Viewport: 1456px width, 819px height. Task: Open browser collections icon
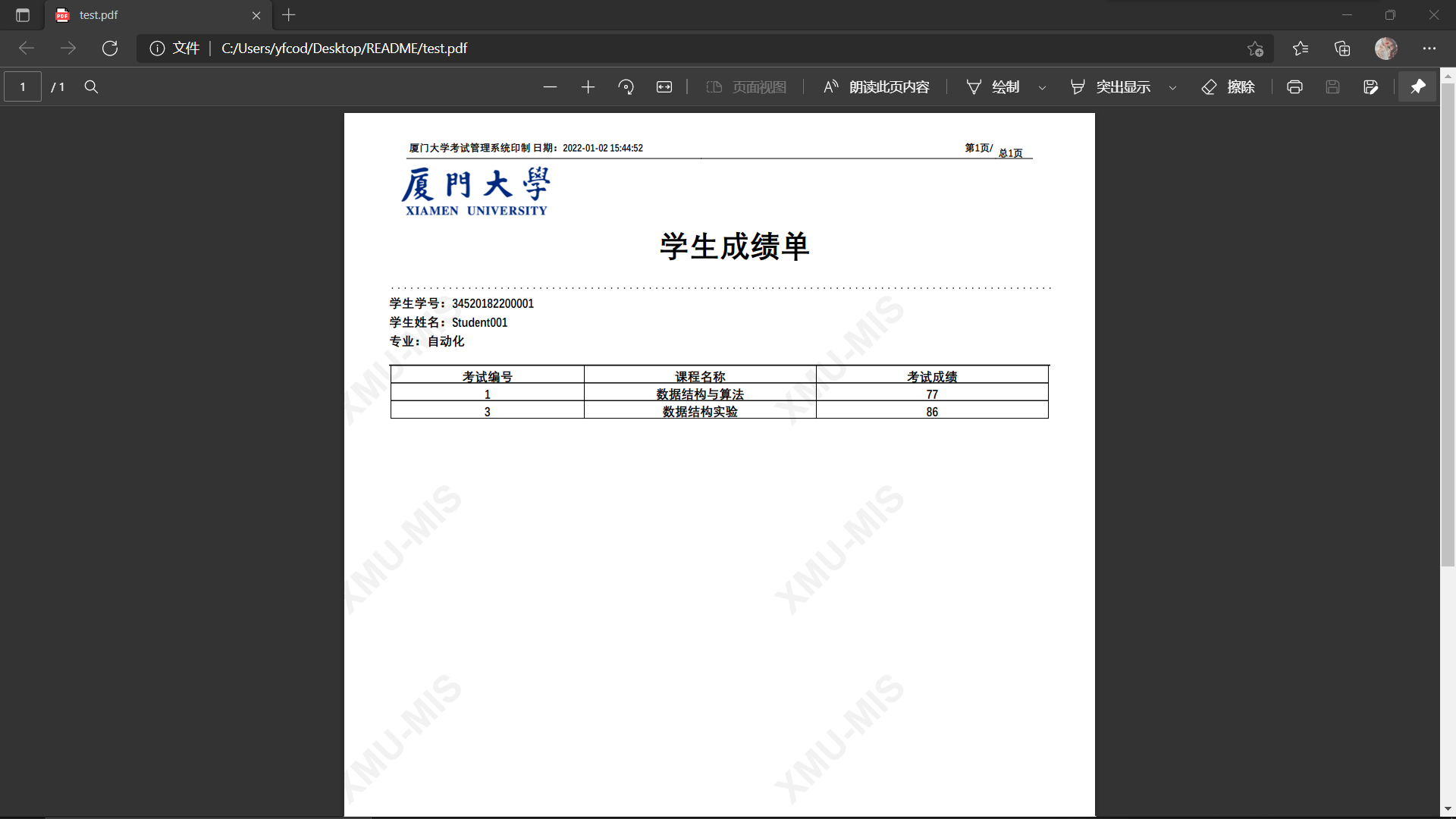coord(1342,49)
